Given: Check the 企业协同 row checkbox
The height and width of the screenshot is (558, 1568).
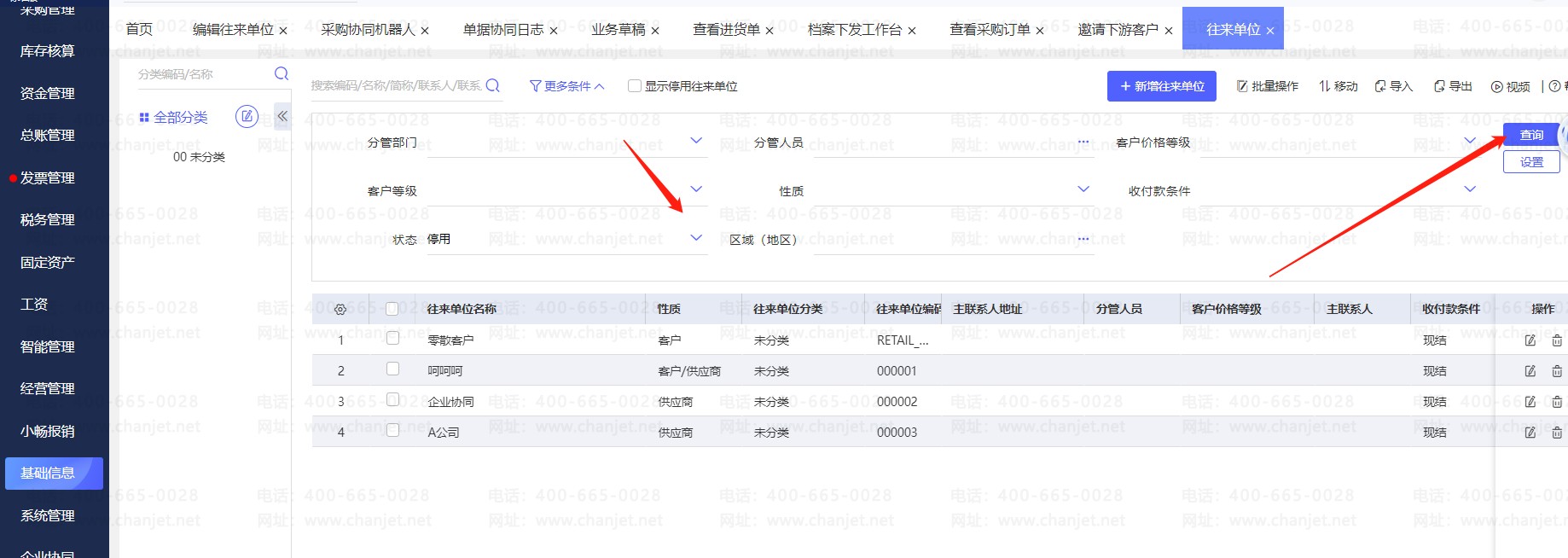Looking at the screenshot, I should 392,399.
